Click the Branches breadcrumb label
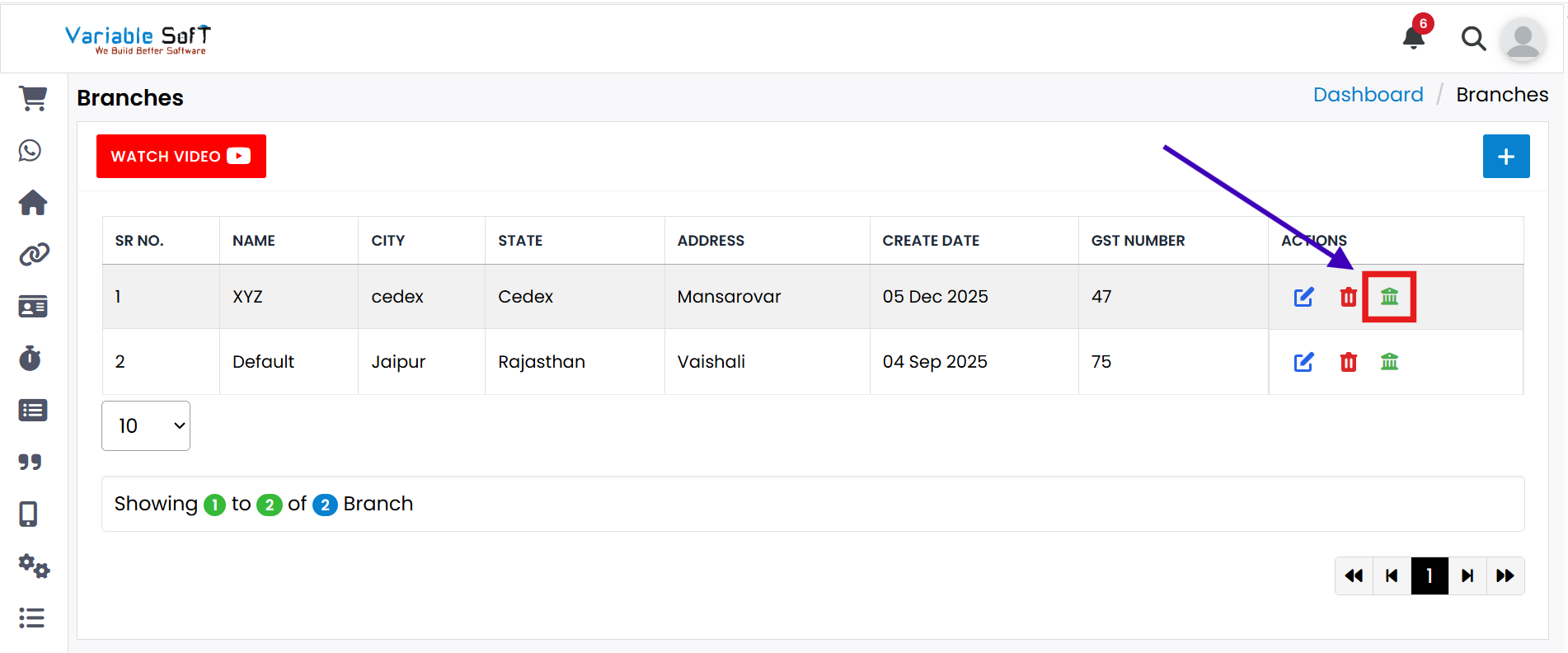The width and height of the screenshot is (1568, 653). [x=1502, y=94]
